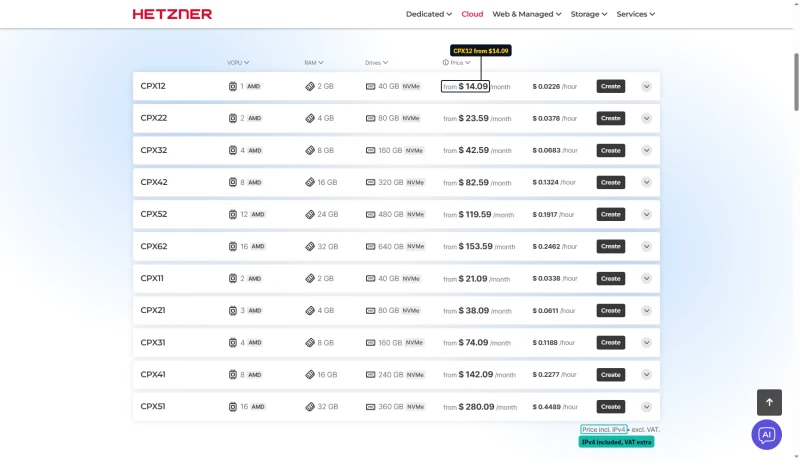Click the CPU icon in CPX22 row
This screenshot has height=461, width=800.
[x=233, y=118]
